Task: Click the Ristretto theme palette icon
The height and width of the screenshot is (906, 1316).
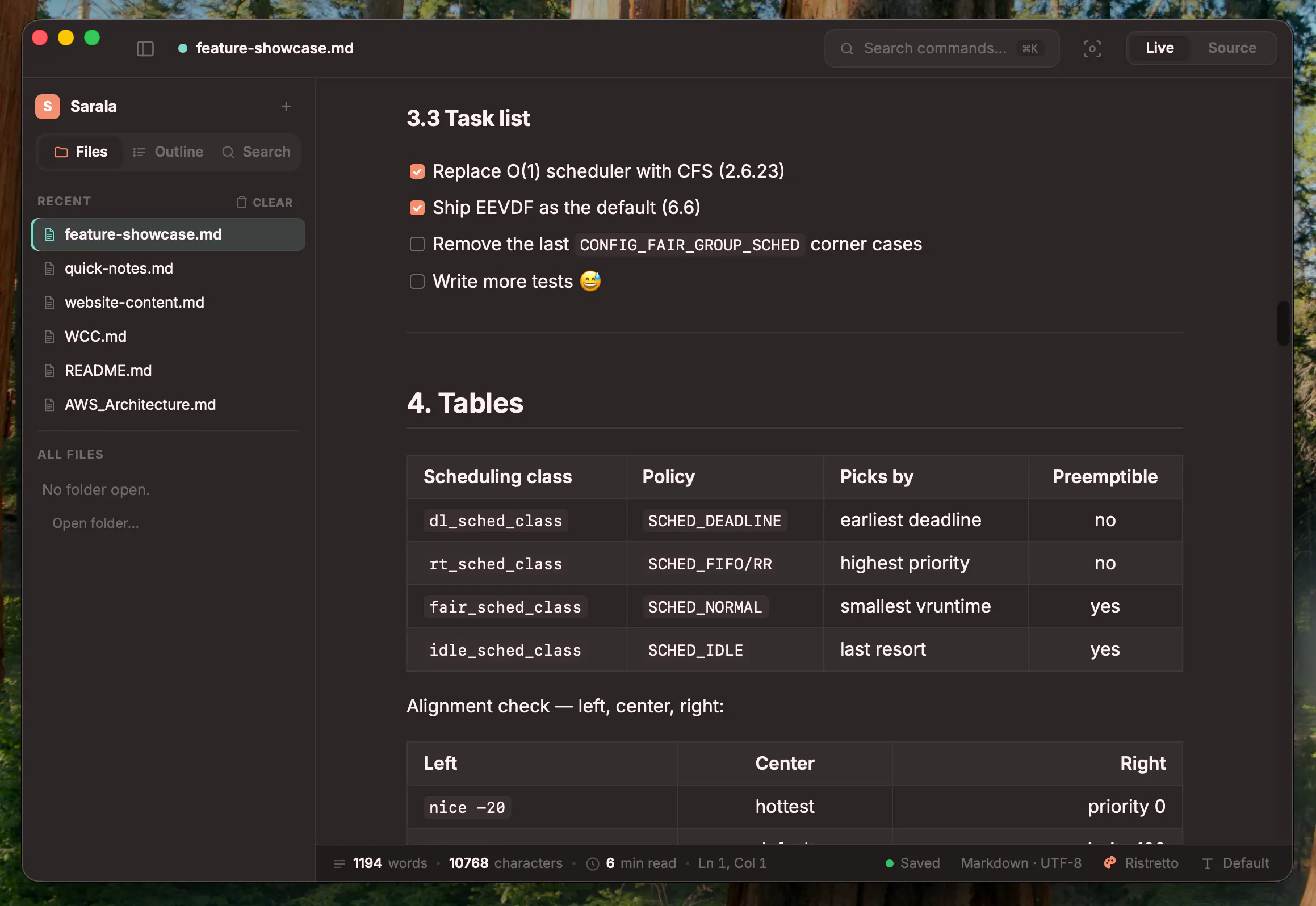Action: [1110, 863]
